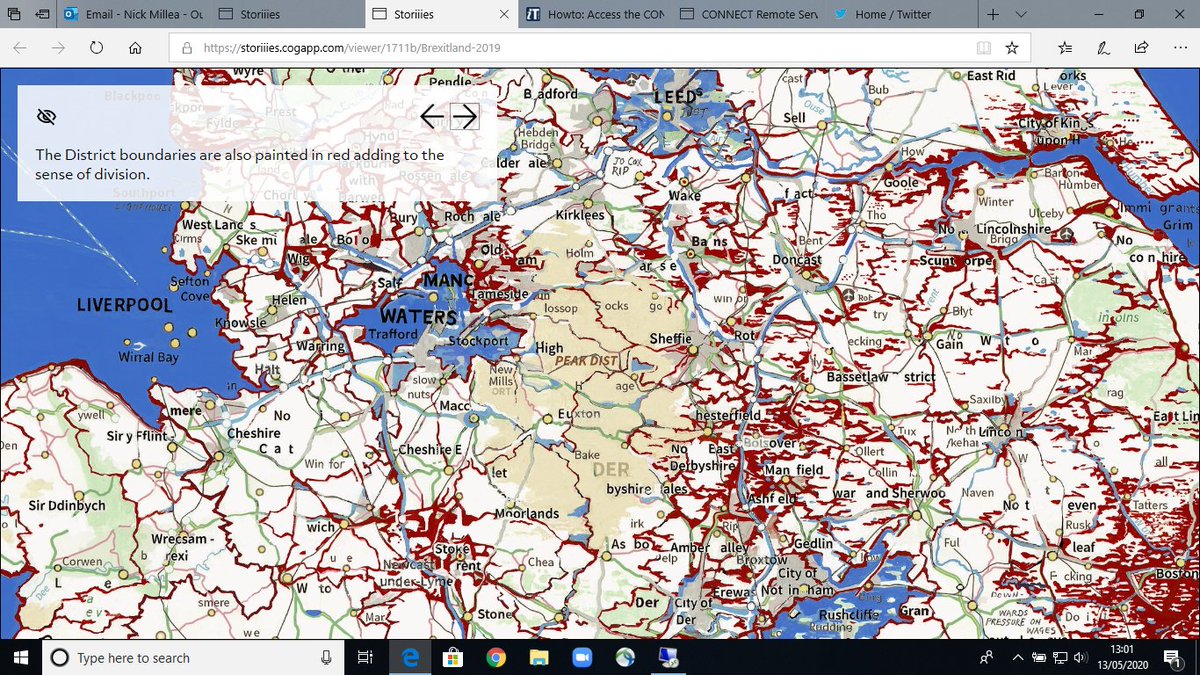Click the Goole label on the map
The height and width of the screenshot is (675, 1200).
coord(901,183)
